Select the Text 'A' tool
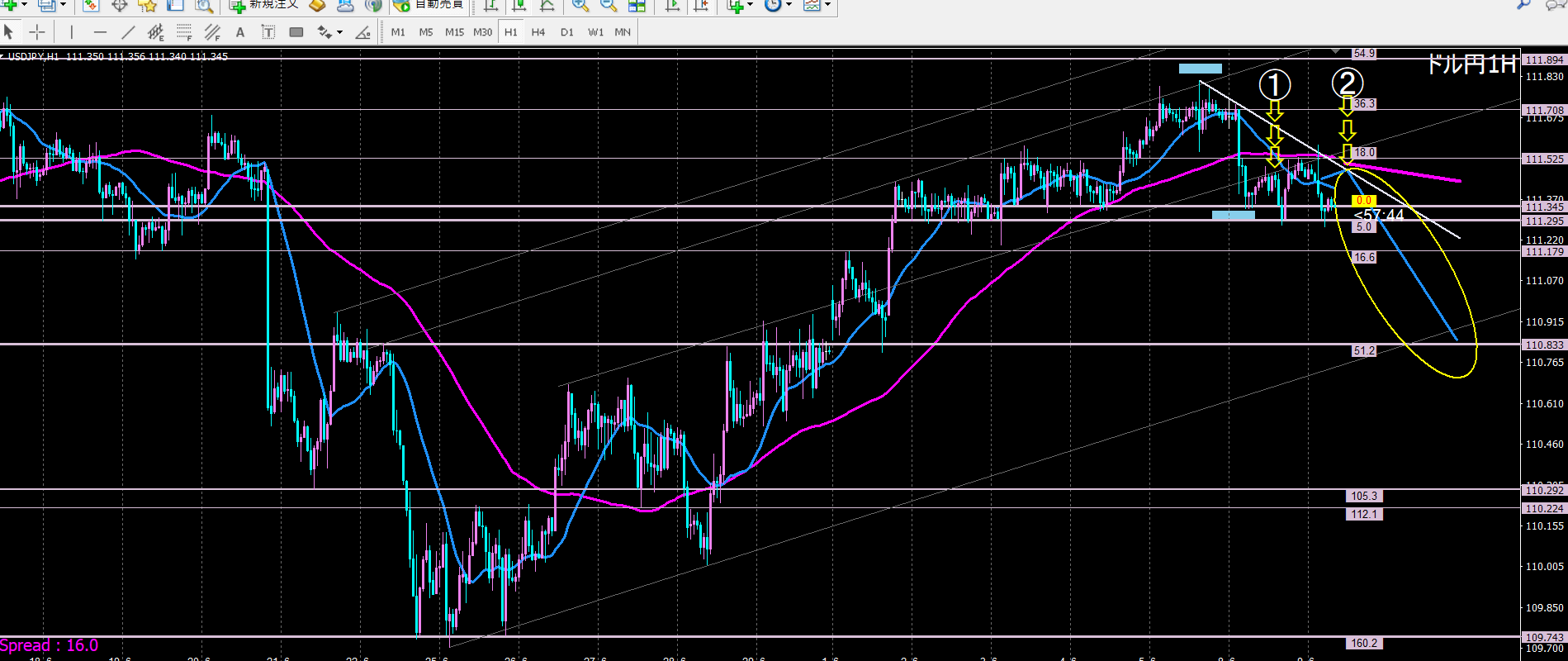The width and height of the screenshot is (1568, 661). click(240, 32)
